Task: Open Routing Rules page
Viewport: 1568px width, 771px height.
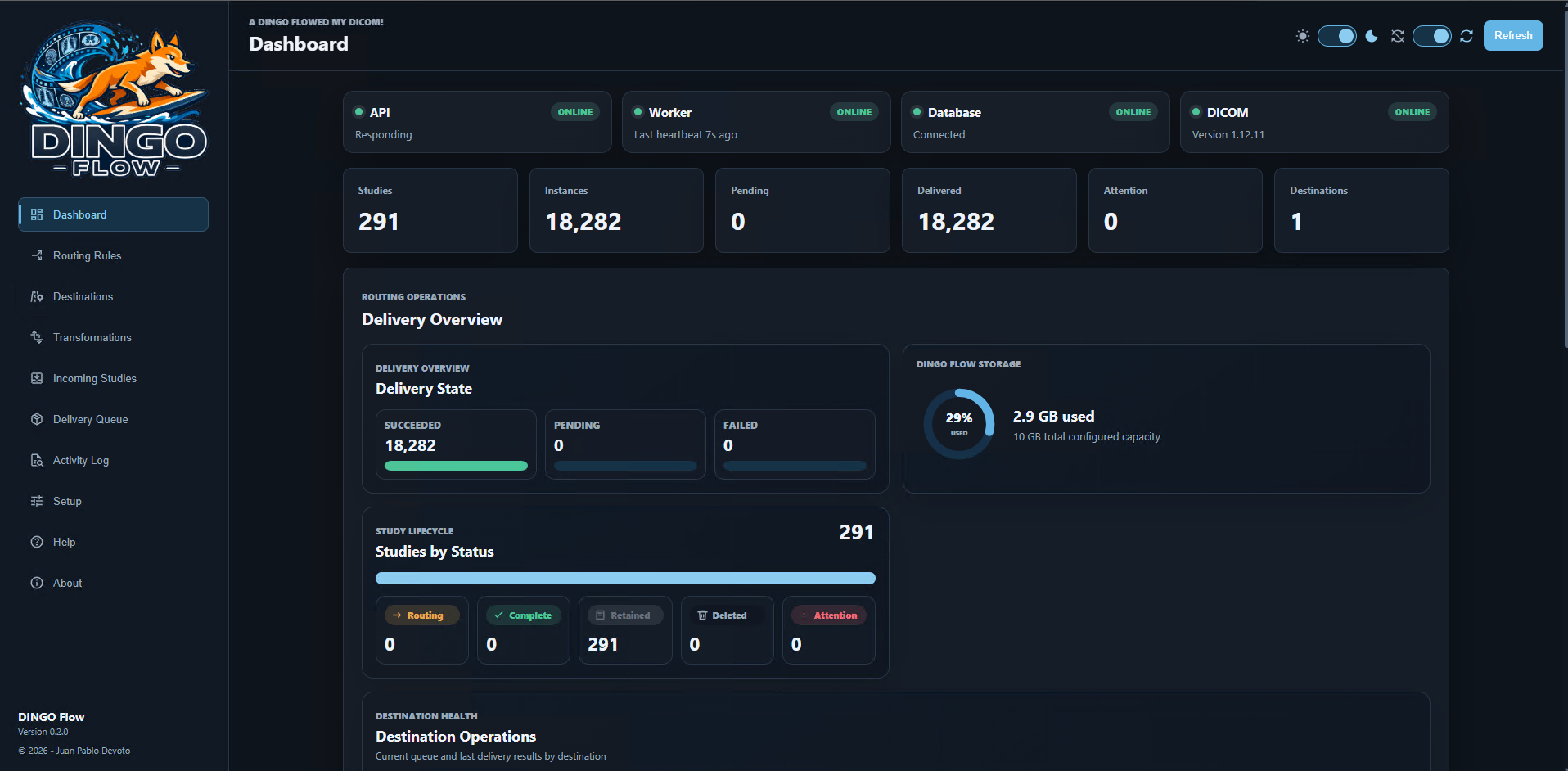Action: [114, 255]
